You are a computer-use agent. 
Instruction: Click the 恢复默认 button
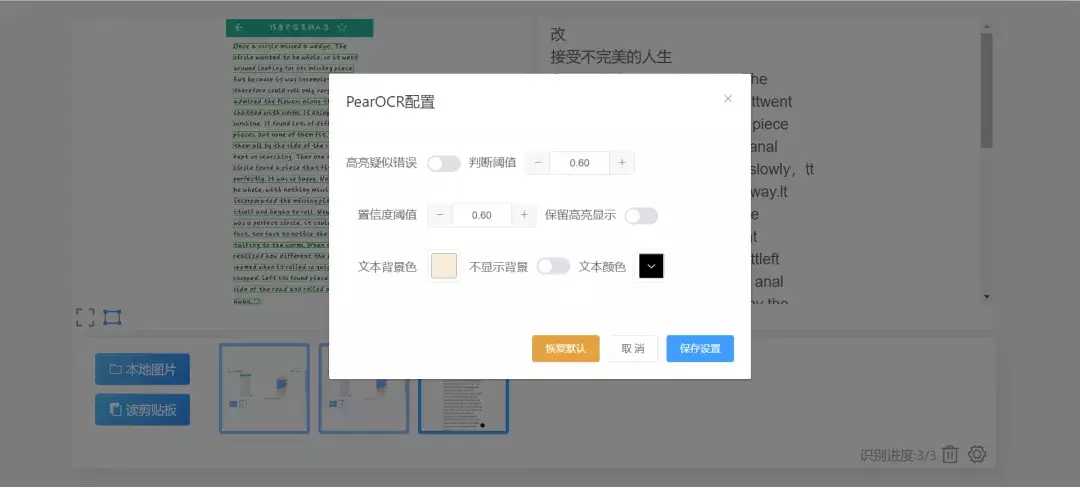tap(565, 349)
